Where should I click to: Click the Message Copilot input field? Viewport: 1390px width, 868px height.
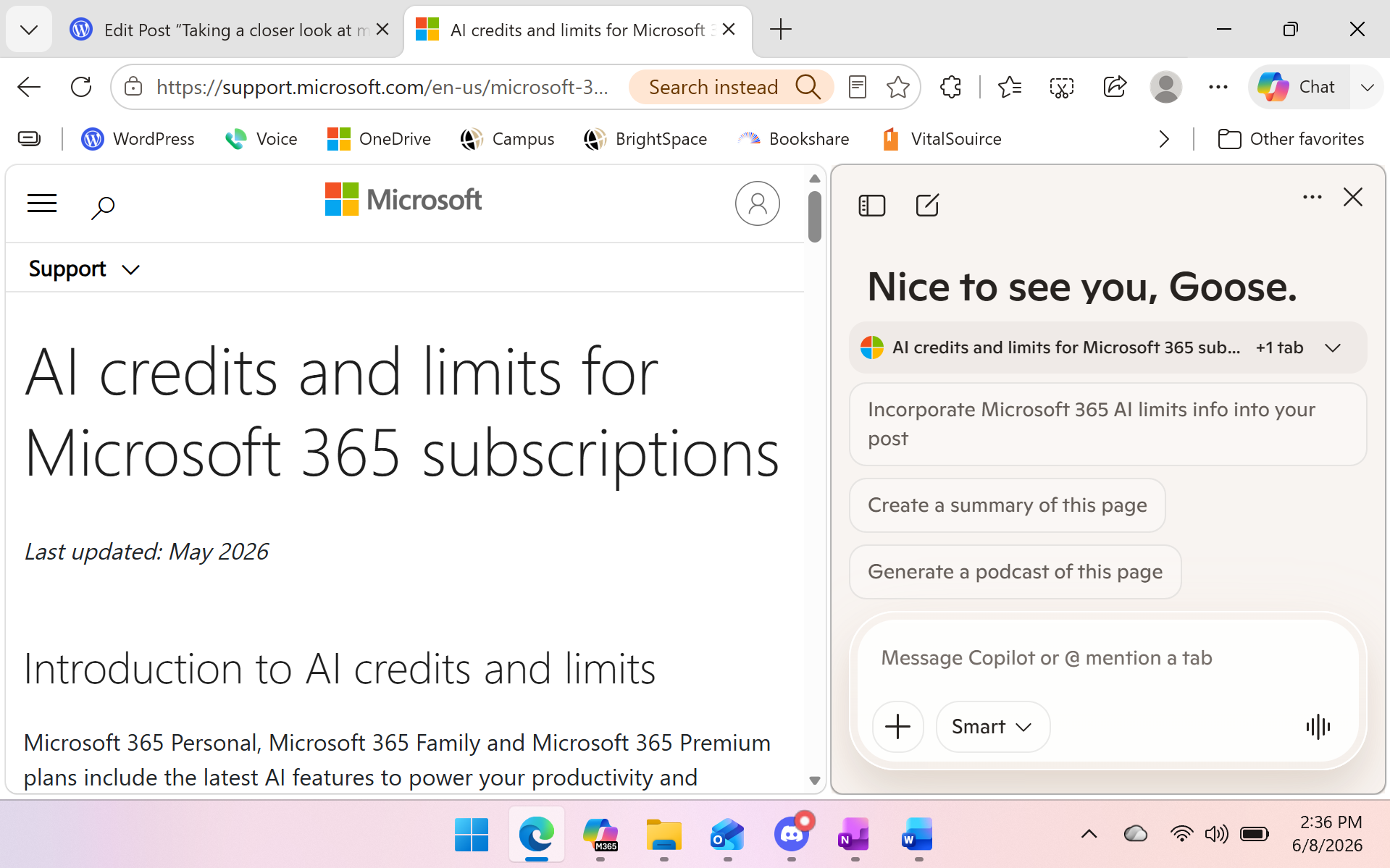click(1108, 658)
